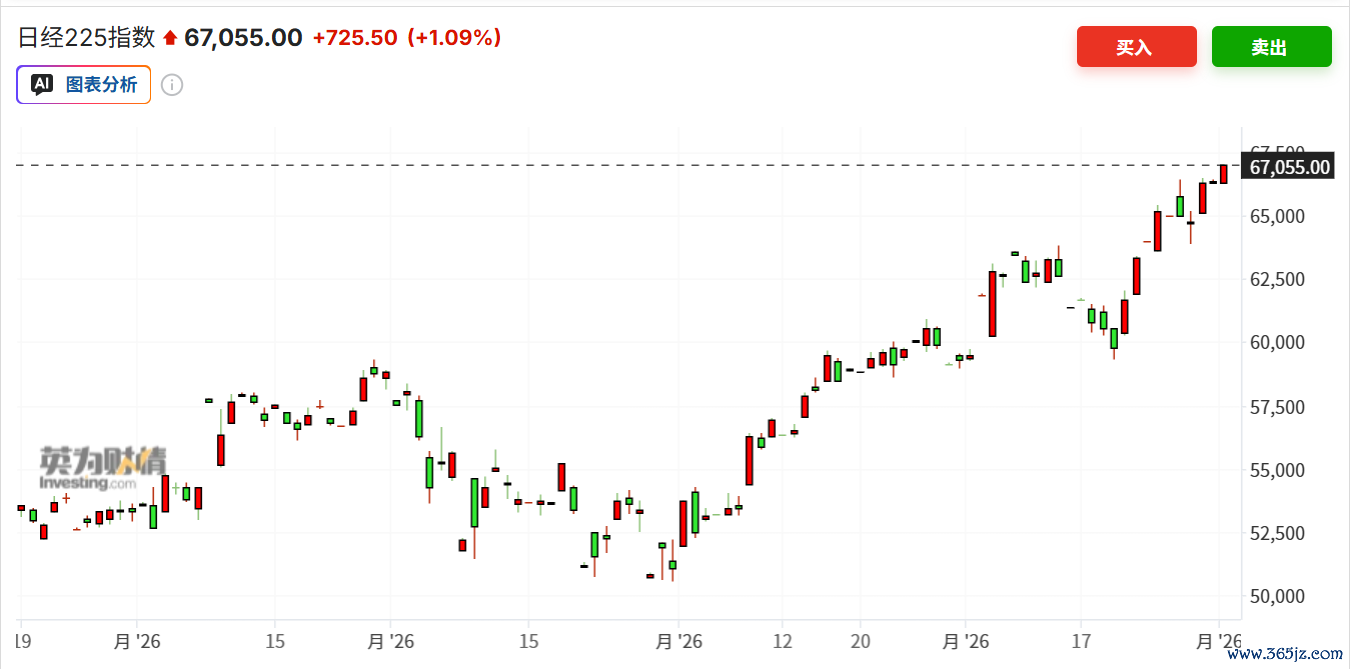The height and width of the screenshot is (669, 1350).
Task: Click the red up-arrow icon next to the index price
Action: click(170, 38)
